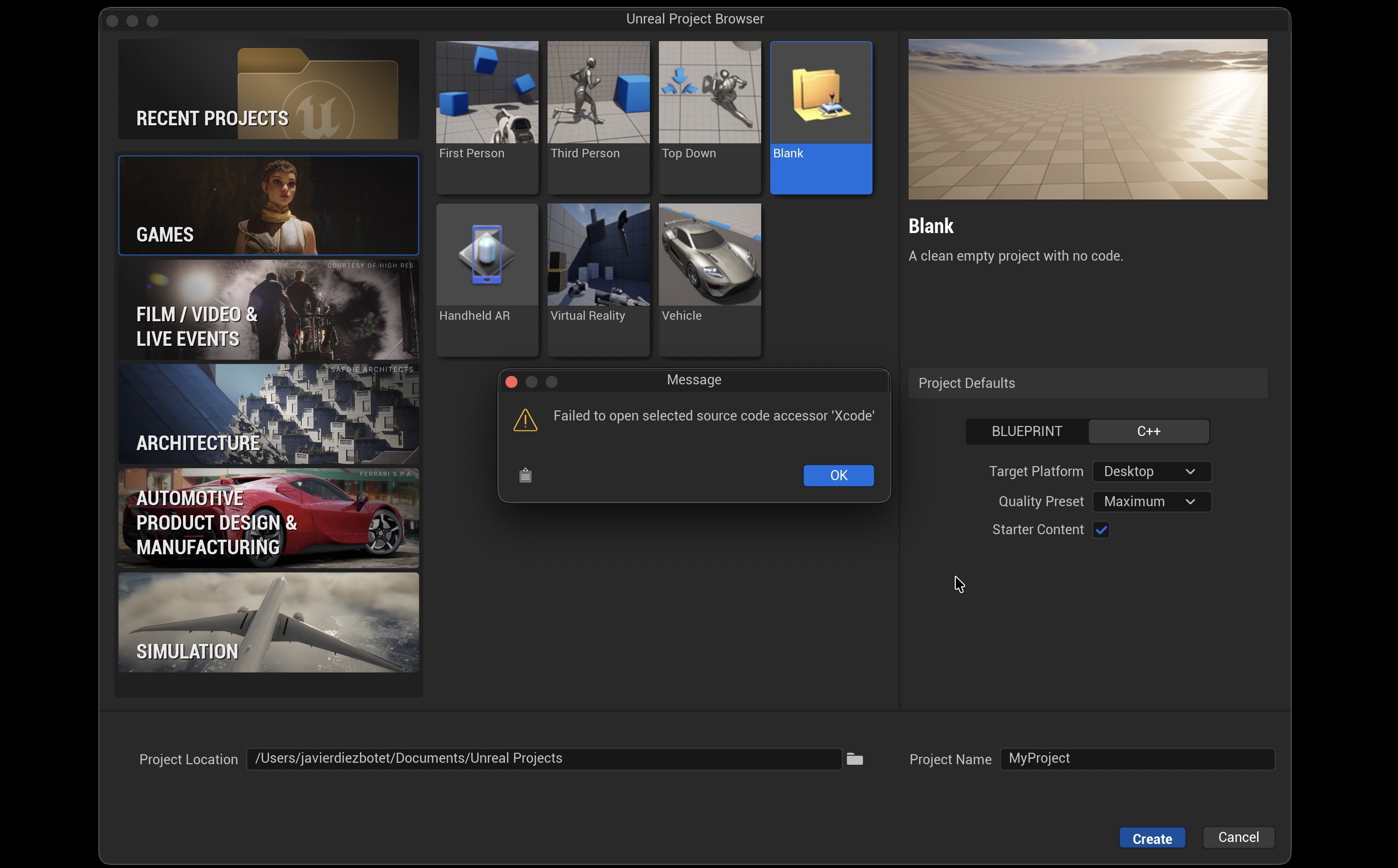Screen dimensions: 1398x868
Task: Click the copy-message clipboard icon
Action: coord(525,475)
